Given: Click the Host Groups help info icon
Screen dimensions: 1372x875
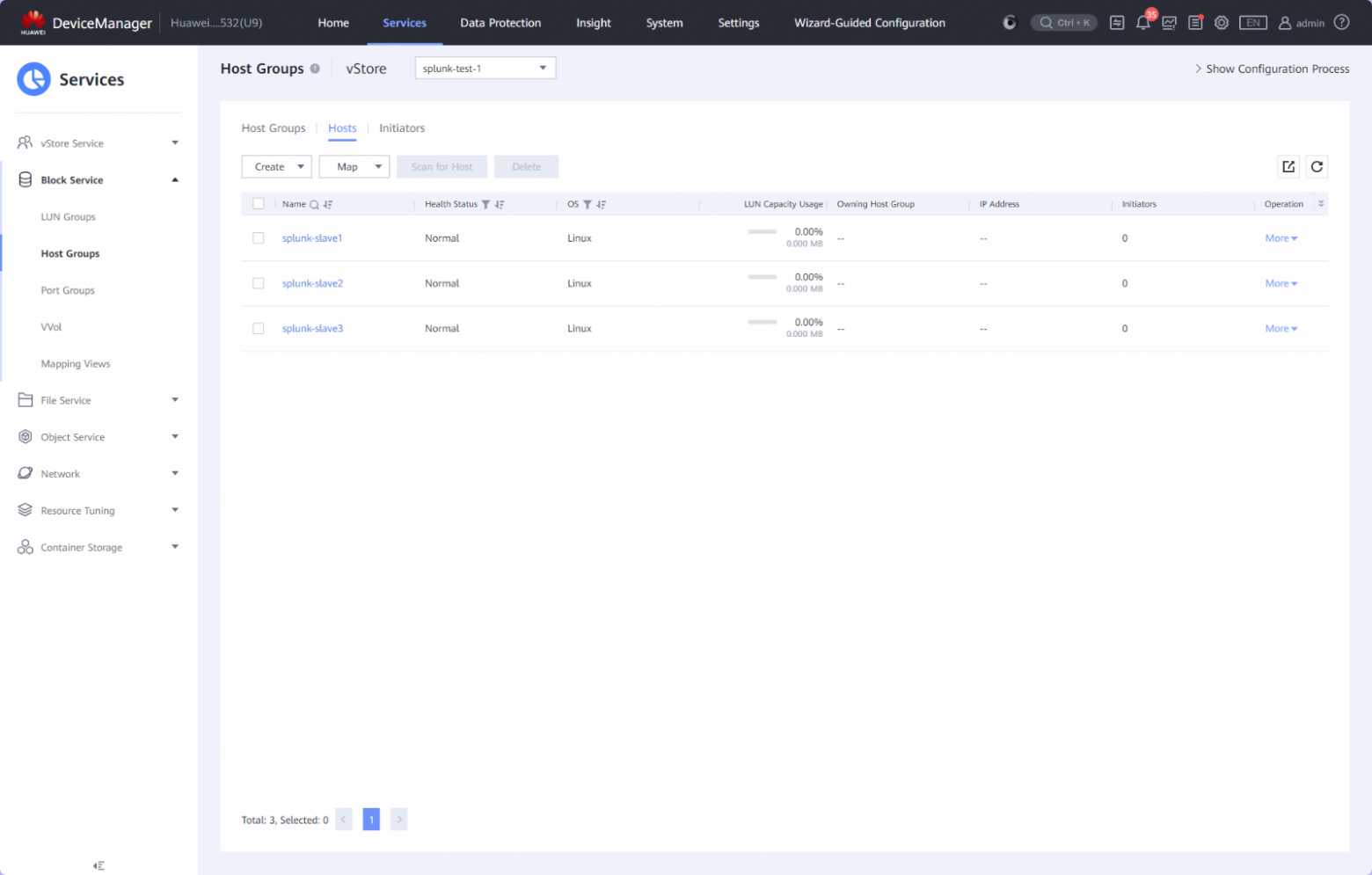Looking at the screenshot, I should click(315, 69).
